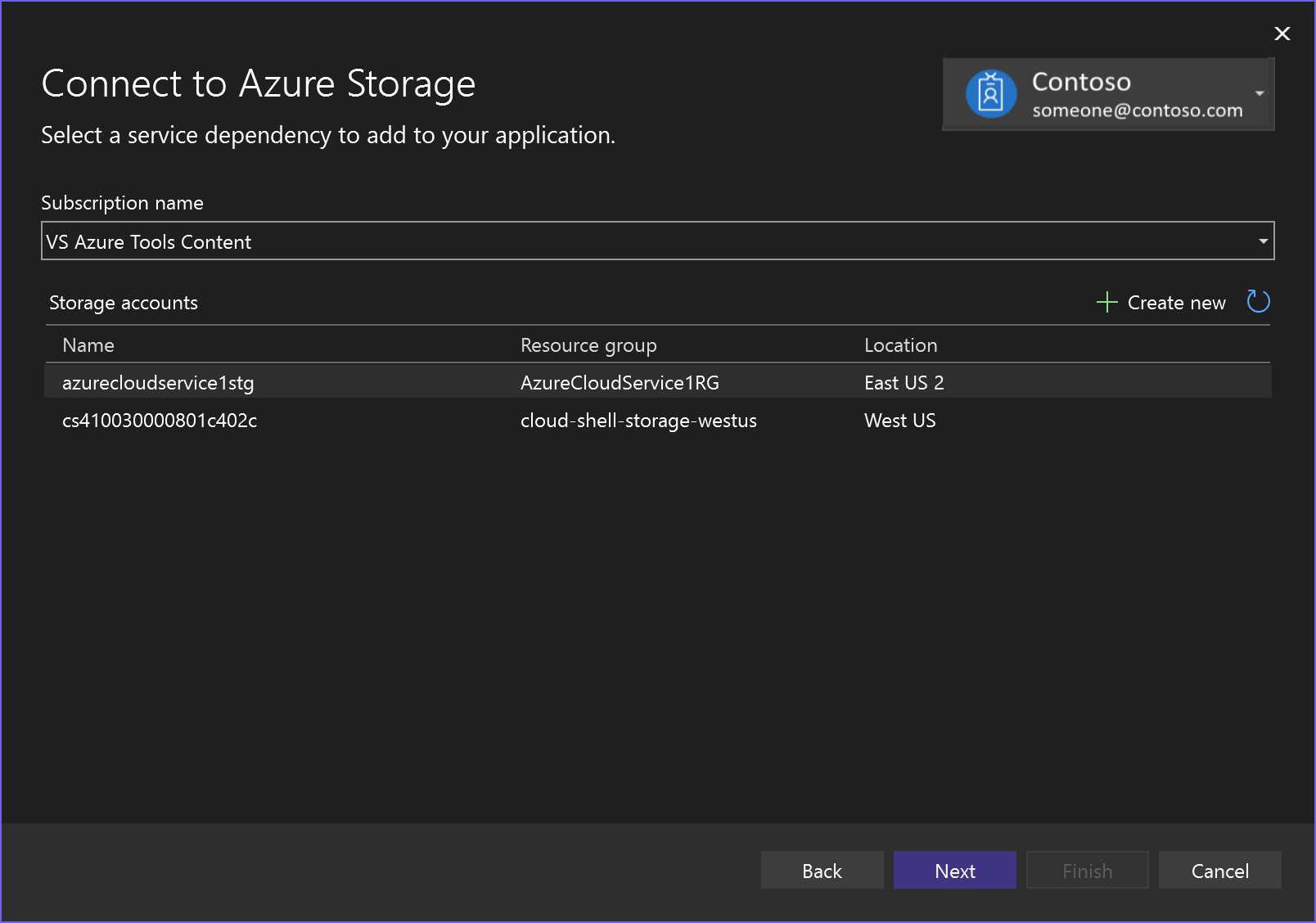Click the Cancel button
This screenshot has width=1316, height=923.
(1219, 870)
